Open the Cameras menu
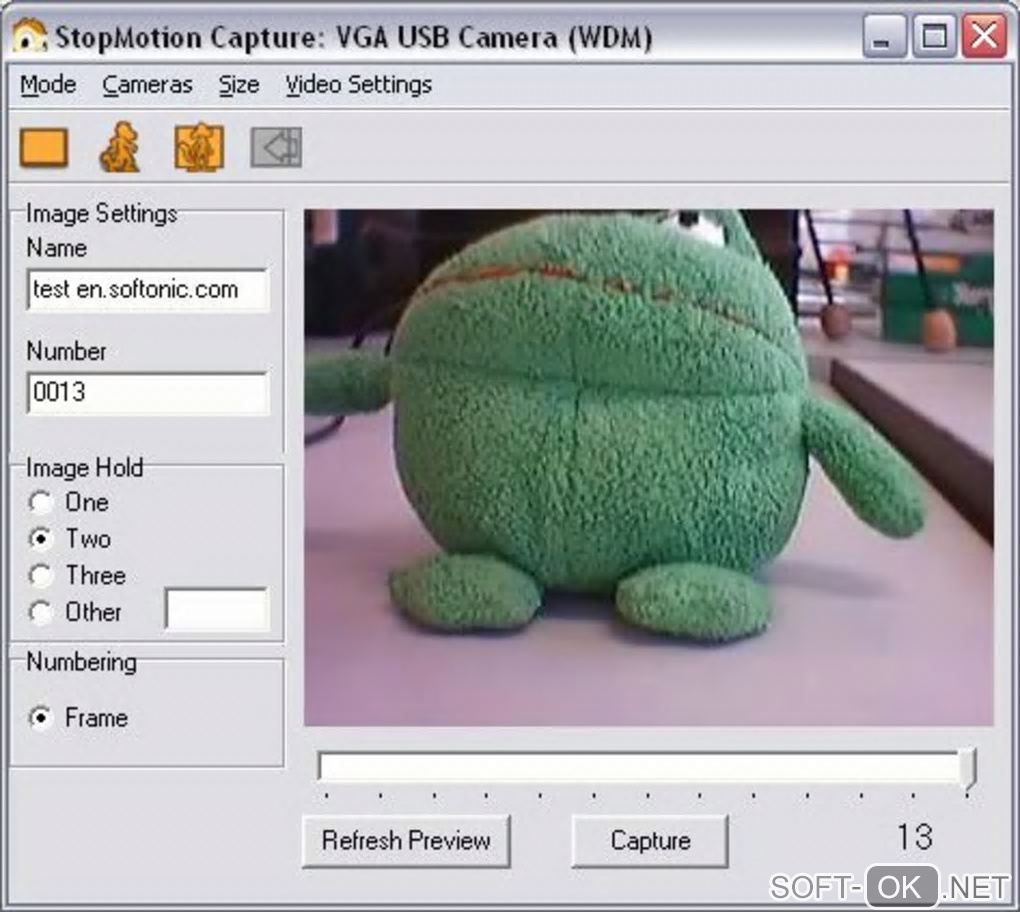 click(x=147, y=85)
